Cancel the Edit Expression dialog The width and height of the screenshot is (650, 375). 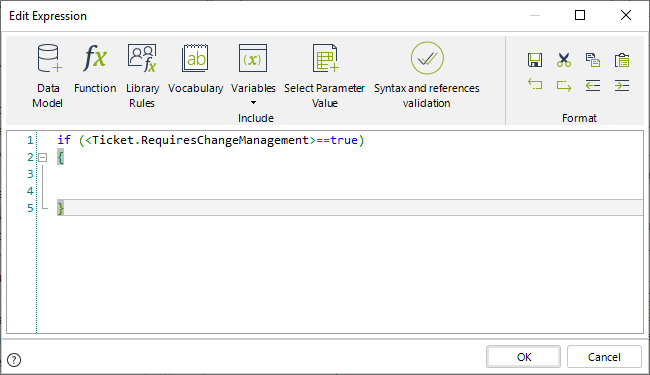[x=604, y=357]
